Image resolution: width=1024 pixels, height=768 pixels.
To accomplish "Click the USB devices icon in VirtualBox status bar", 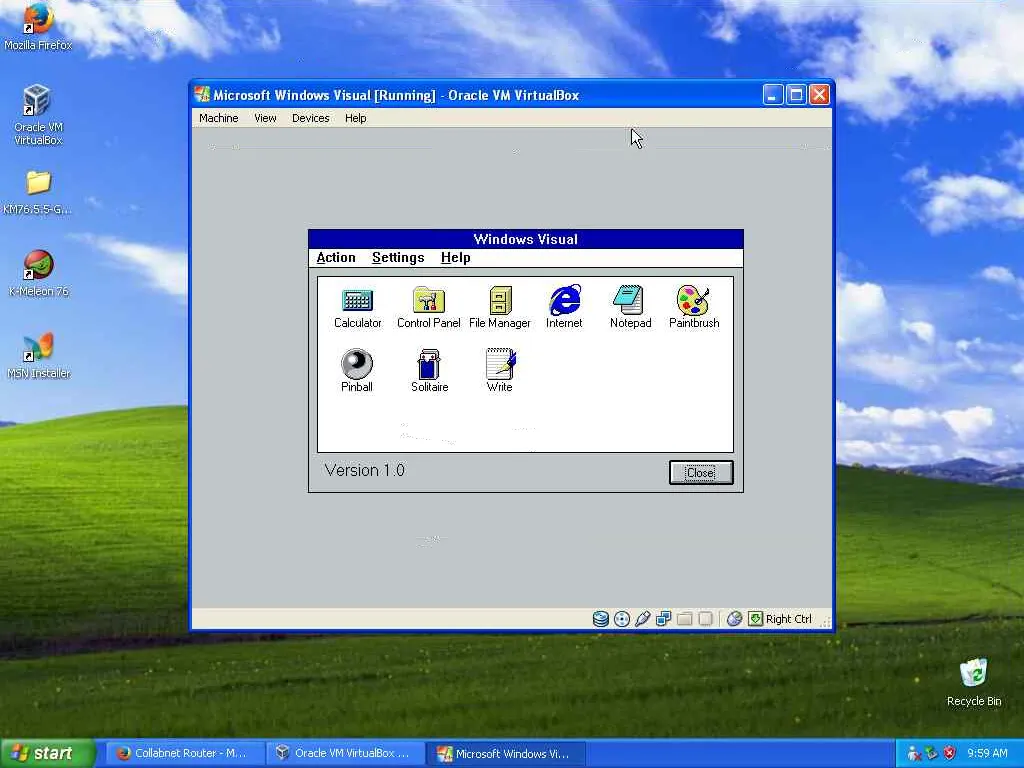I will [643, 618].
